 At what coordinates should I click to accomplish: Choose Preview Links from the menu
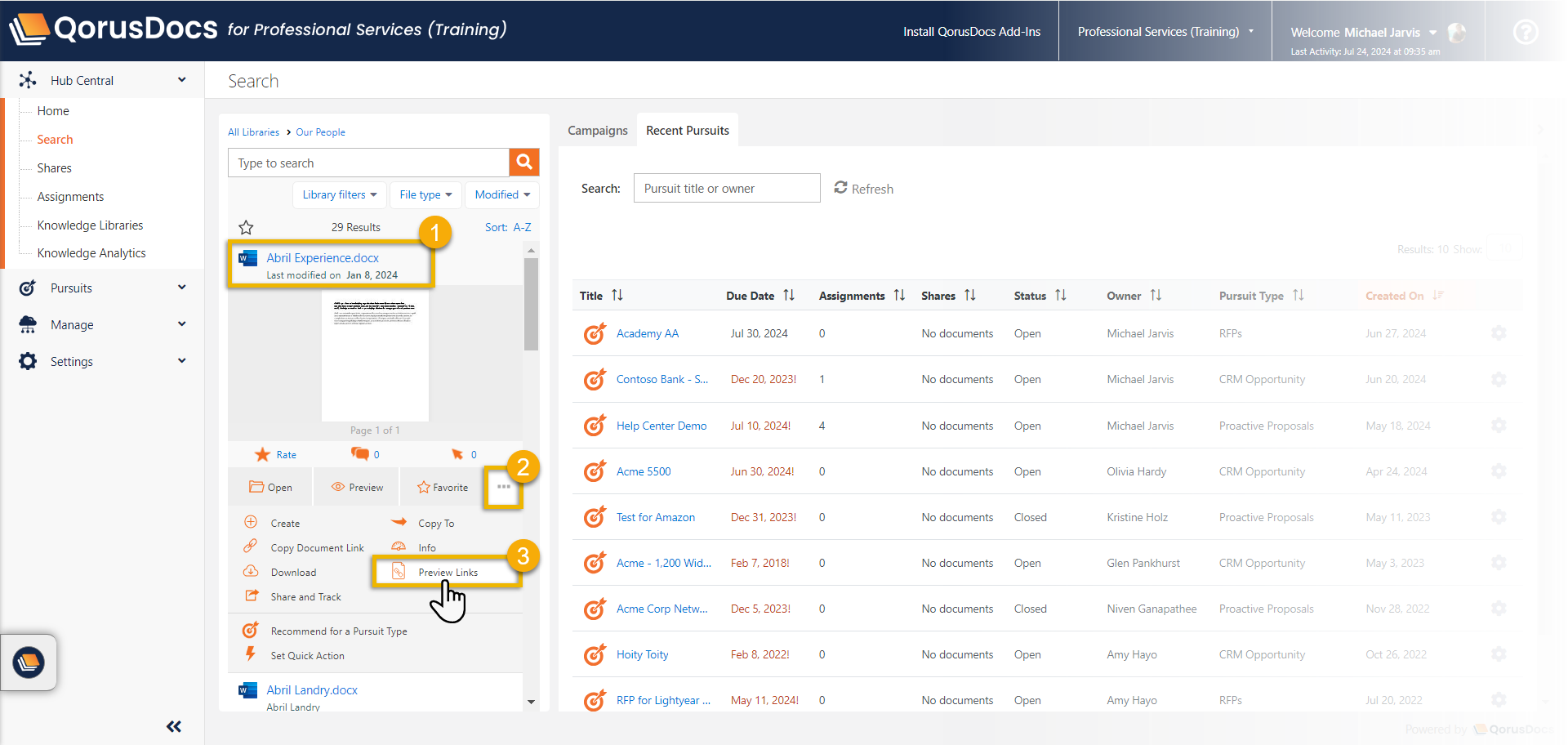coord(448,572)
